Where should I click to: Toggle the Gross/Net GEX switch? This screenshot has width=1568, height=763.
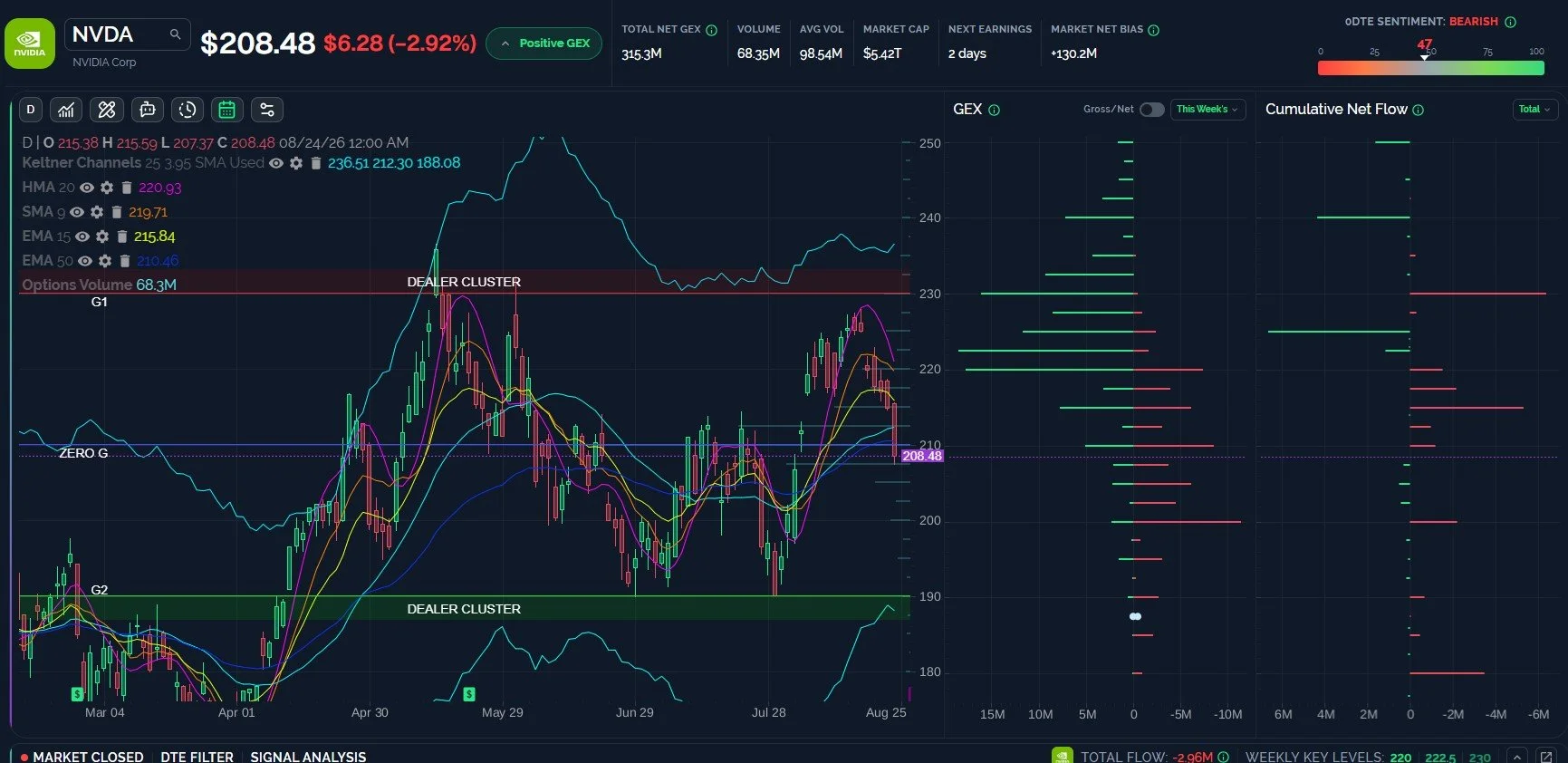click(x=1151, y=110)
